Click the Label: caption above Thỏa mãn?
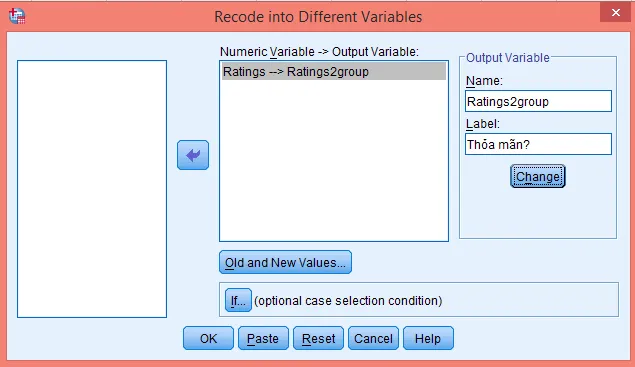 (x=483, y=124)
